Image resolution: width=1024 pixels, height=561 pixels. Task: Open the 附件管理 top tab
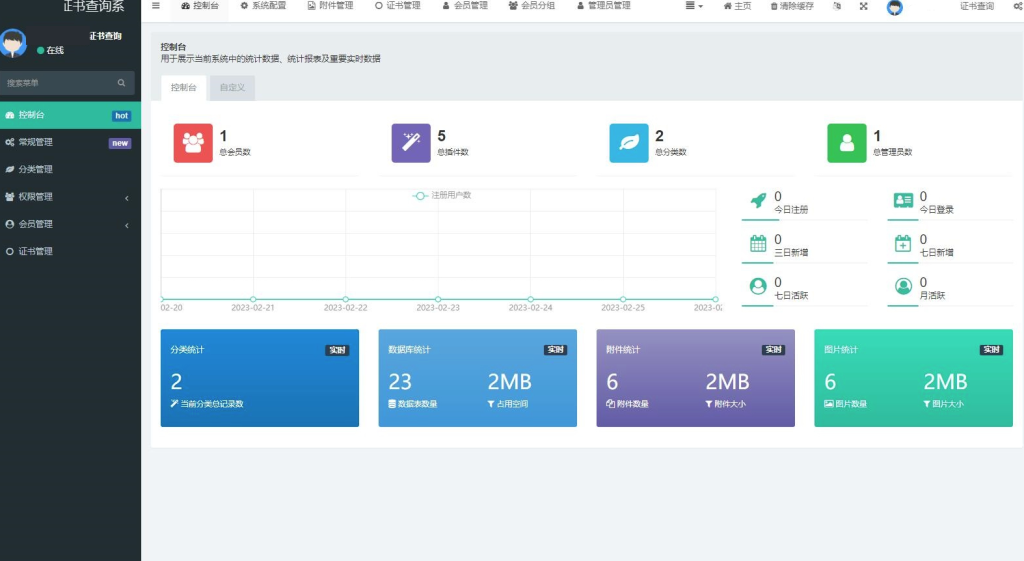pos(330,6)
